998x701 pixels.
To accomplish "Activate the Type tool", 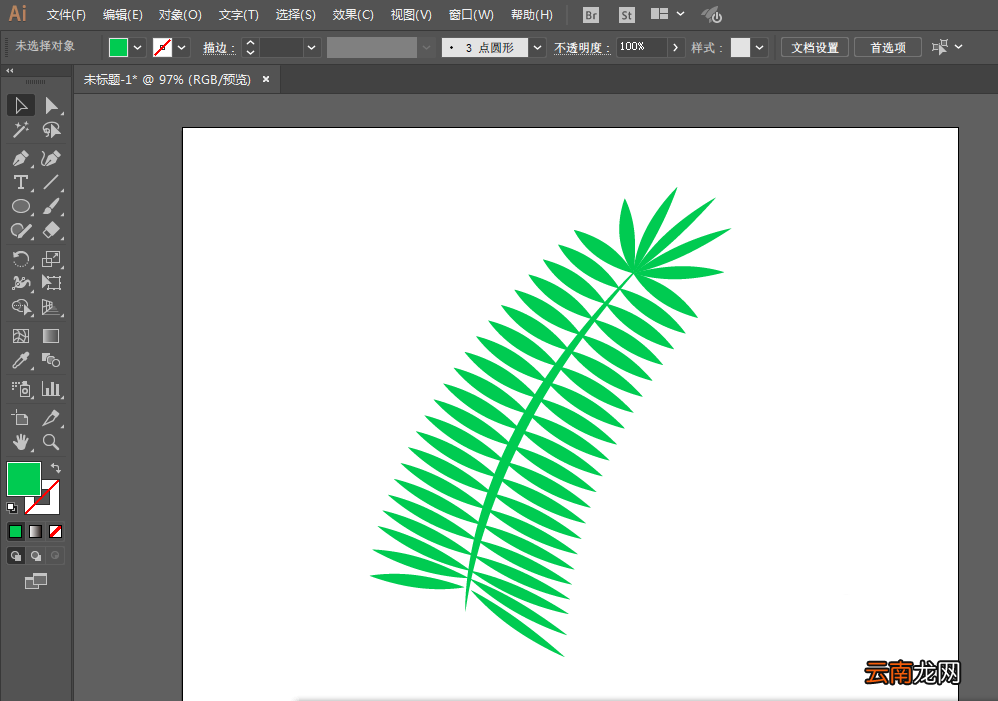I will tap(21, 182).
